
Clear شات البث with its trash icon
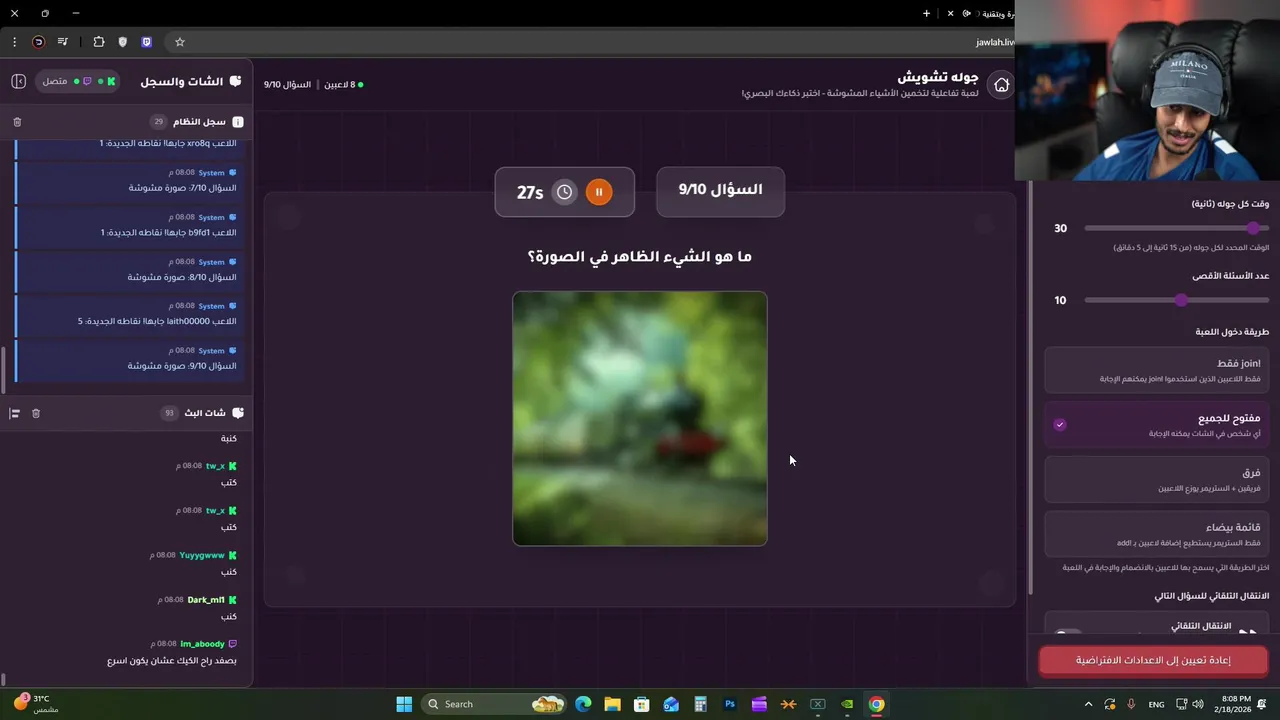point(36,413)
